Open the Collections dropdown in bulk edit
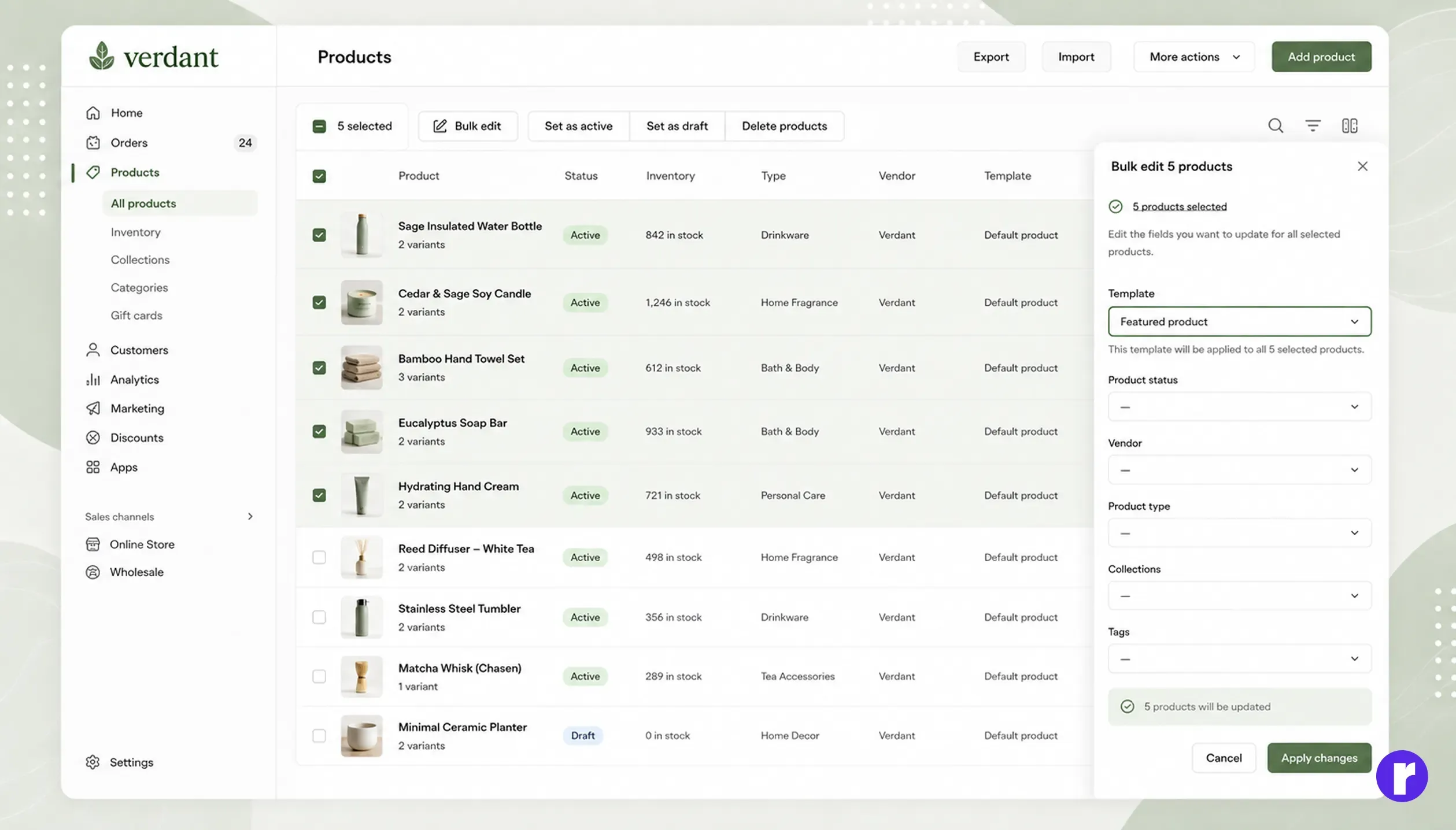Screen dimensions: 1456x830 (1239, 596)
